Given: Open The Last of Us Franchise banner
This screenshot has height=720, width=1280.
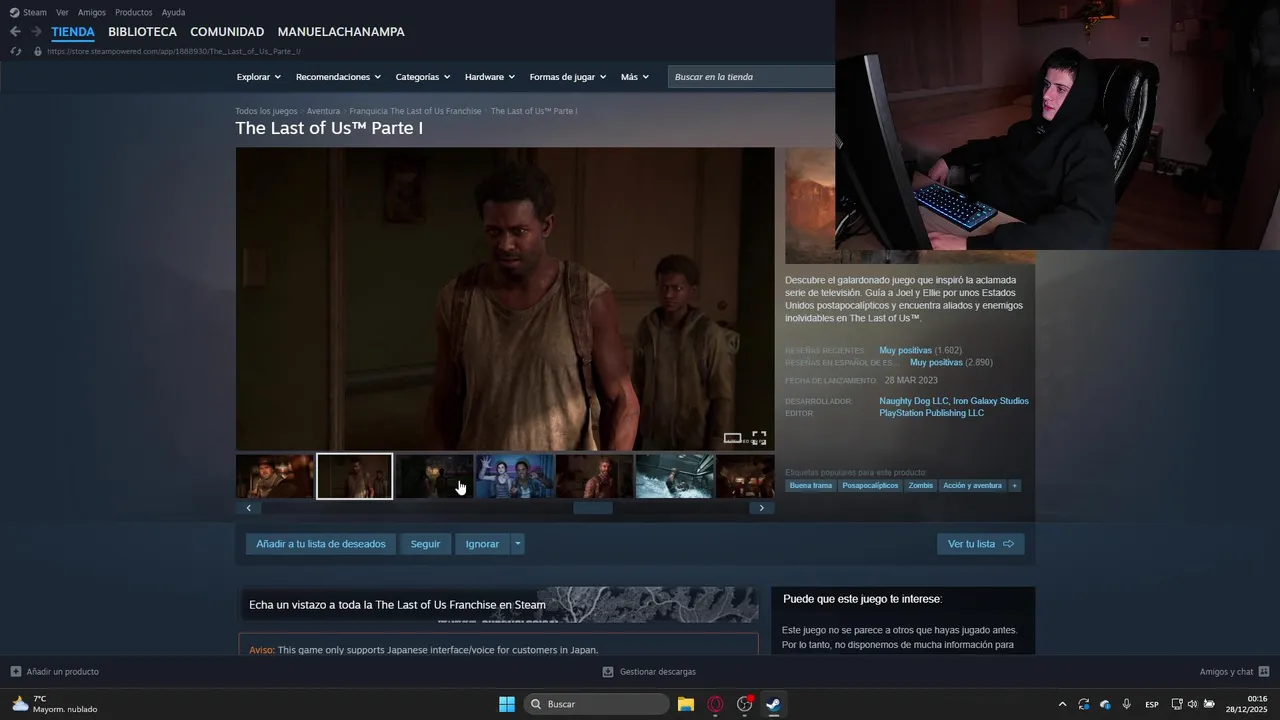Looking at the screenshot, I should tap(499, 605).
